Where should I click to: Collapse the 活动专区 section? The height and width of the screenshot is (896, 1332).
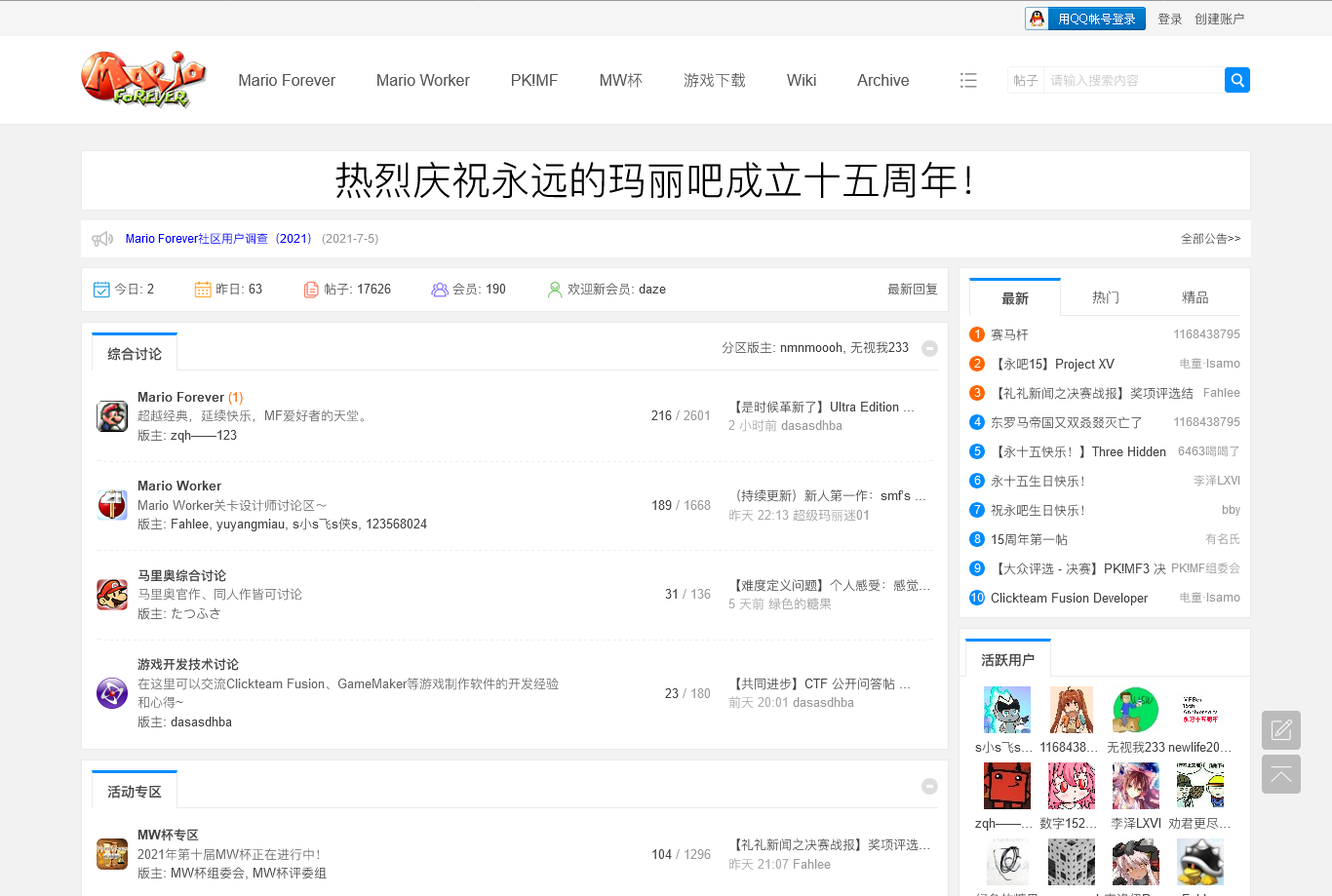click(x=929, y=786)
